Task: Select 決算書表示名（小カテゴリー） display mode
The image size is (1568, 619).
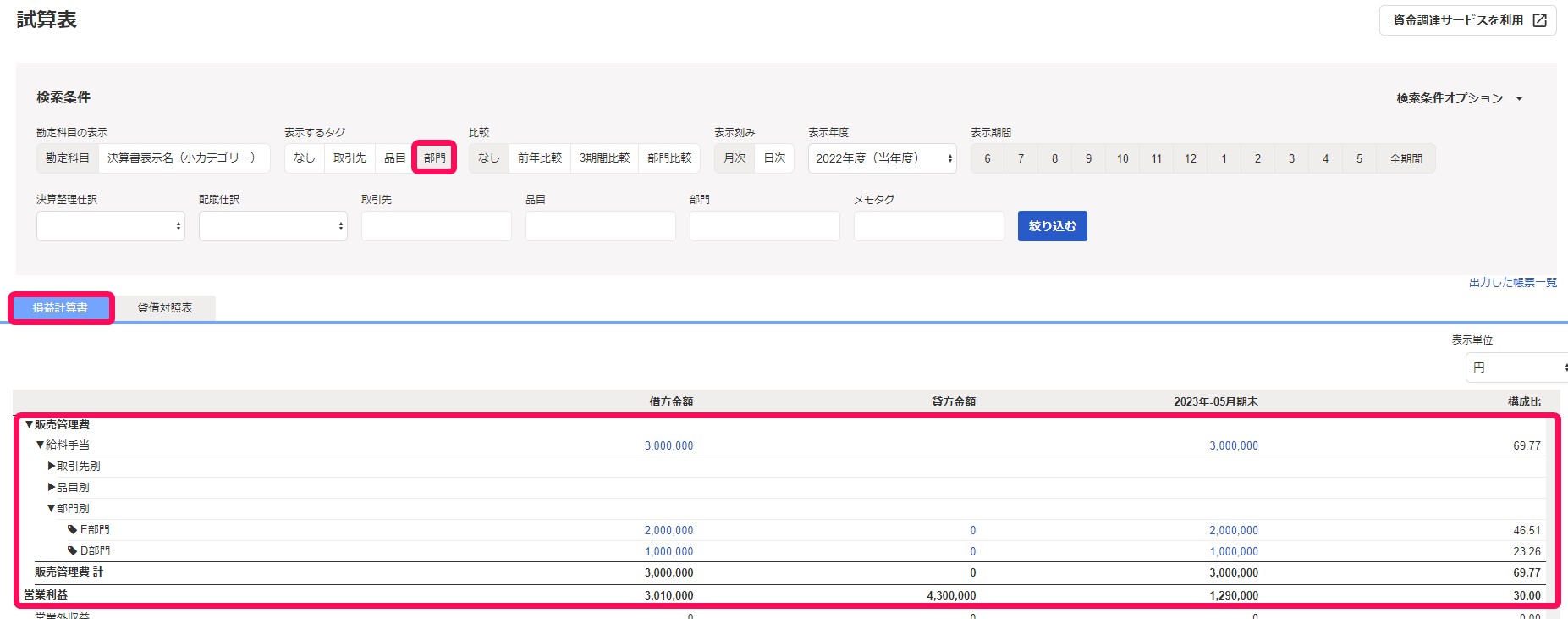Action: (183, 158)
